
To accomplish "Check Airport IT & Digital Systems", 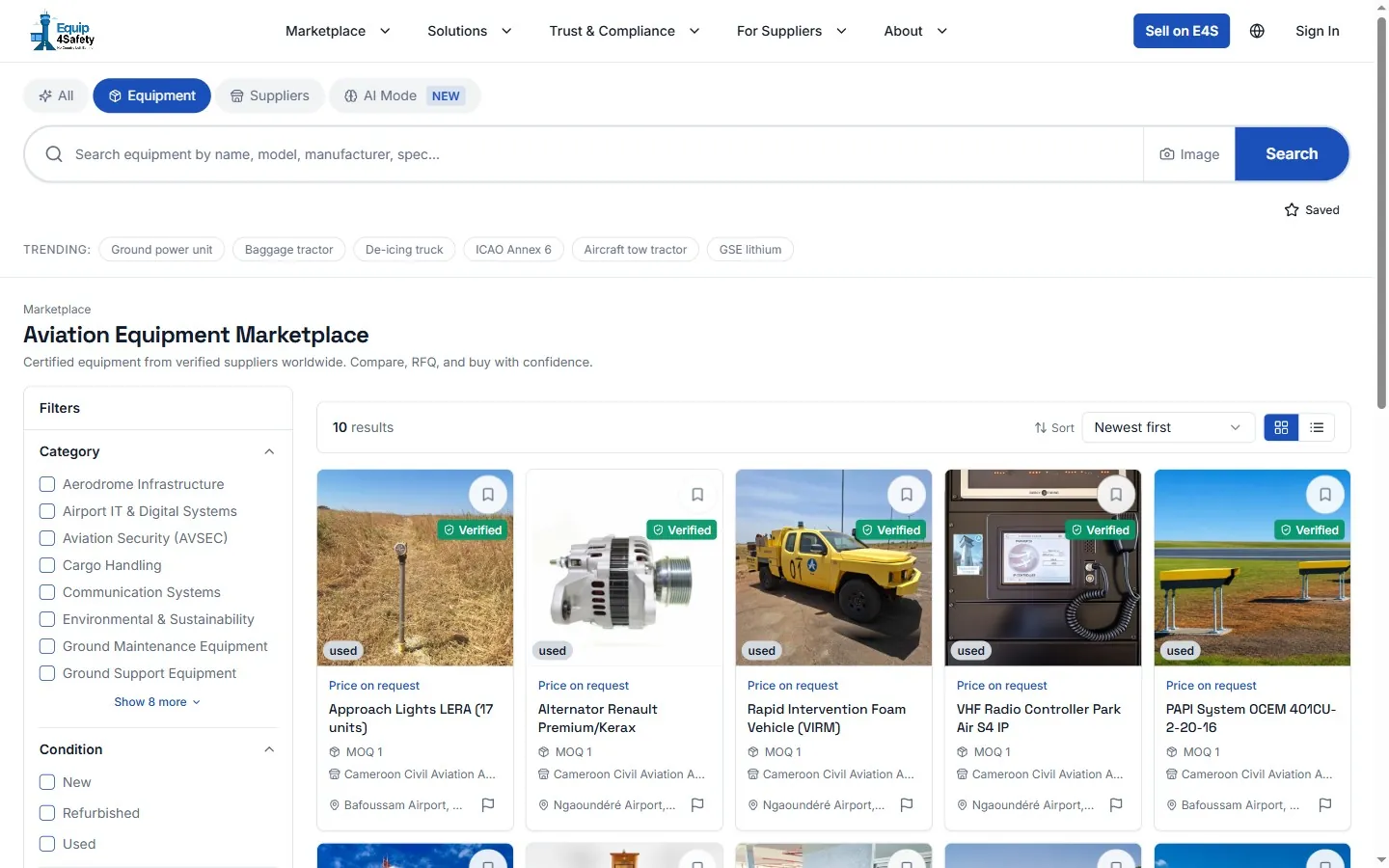I will [47, 511].
